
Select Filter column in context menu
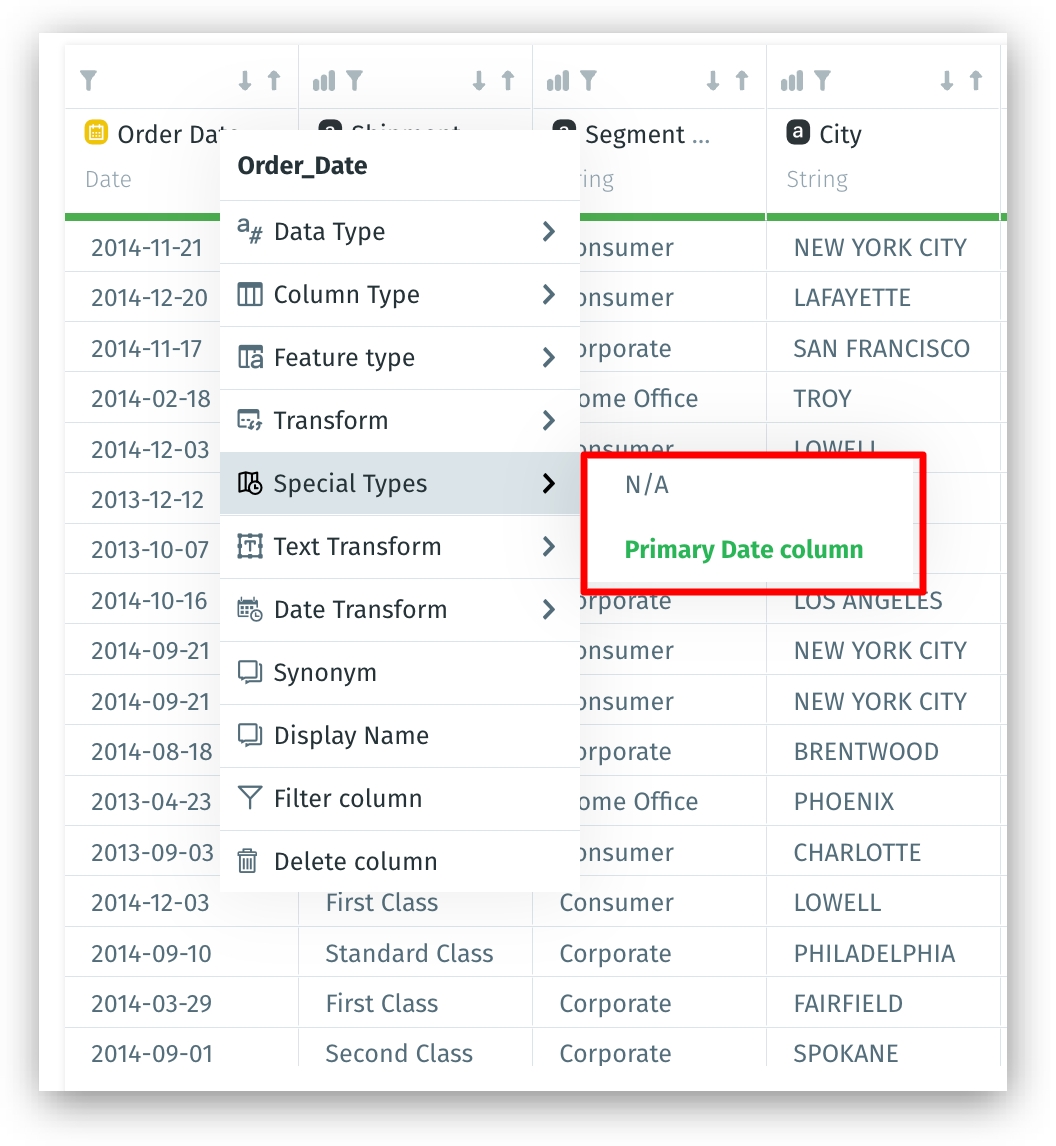[348, 798]
